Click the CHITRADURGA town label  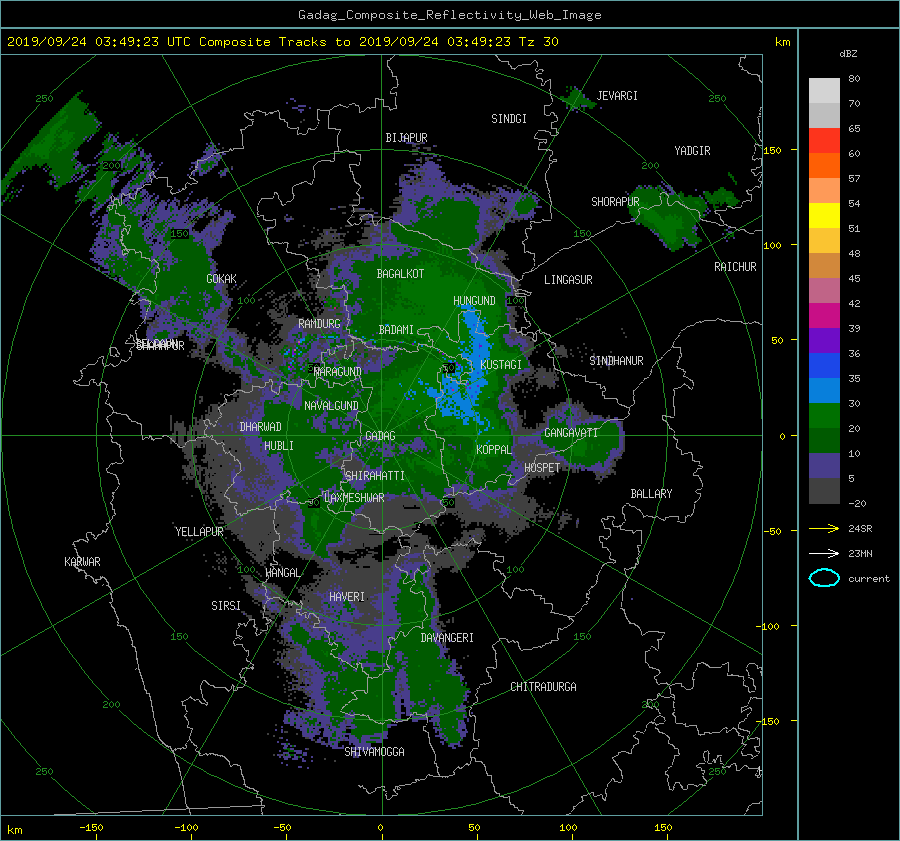tap(544, 687)
